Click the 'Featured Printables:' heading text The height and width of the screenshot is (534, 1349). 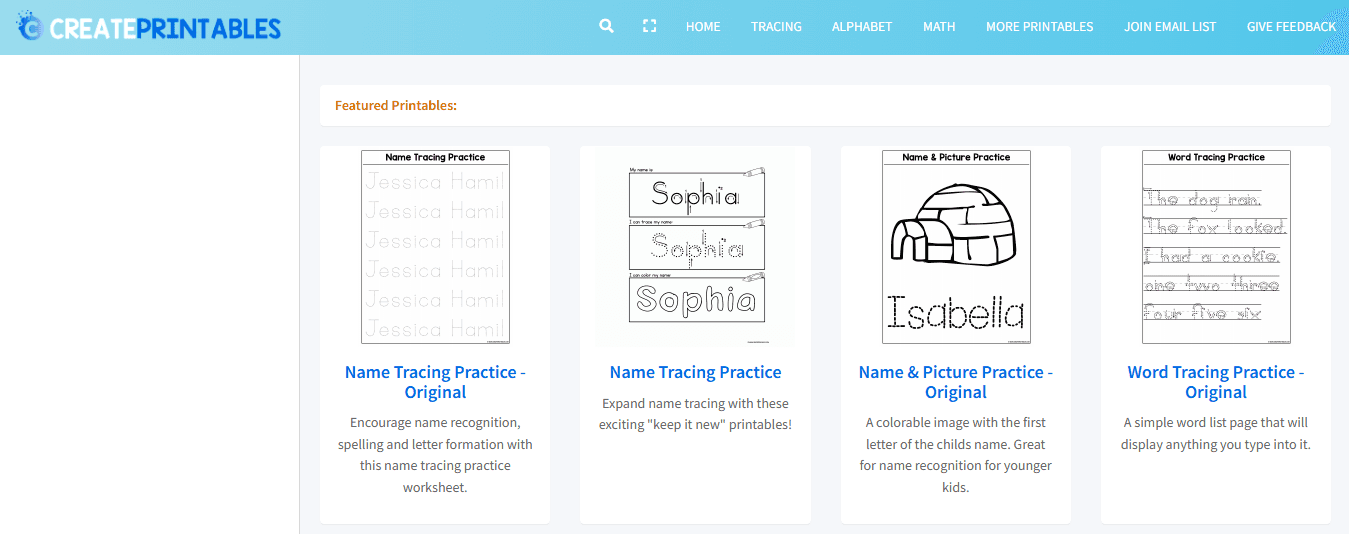pyautogui.click(x=396, y=105)
